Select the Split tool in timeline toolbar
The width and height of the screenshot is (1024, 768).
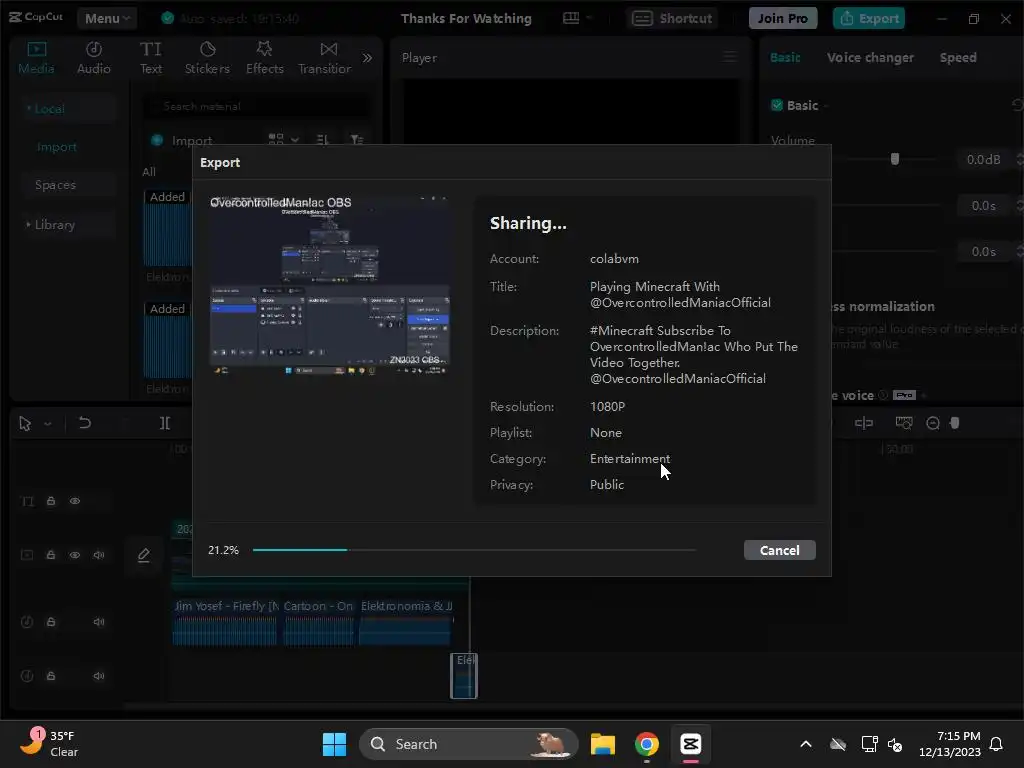click(165, 423)
